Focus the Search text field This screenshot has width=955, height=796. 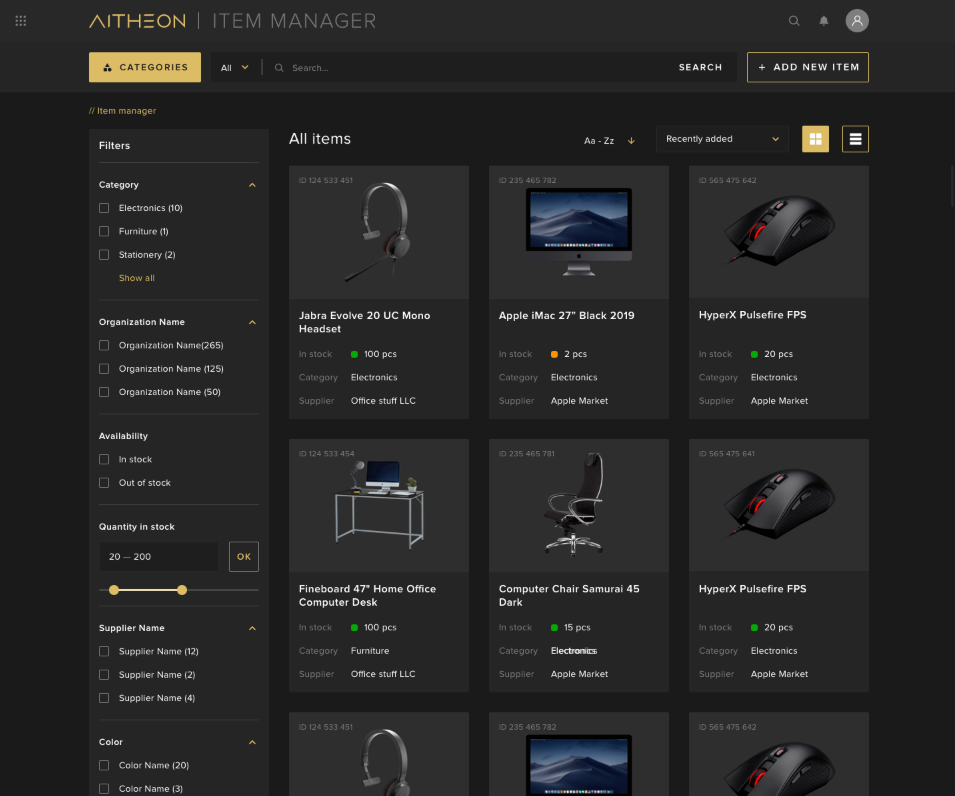(475, 68)
